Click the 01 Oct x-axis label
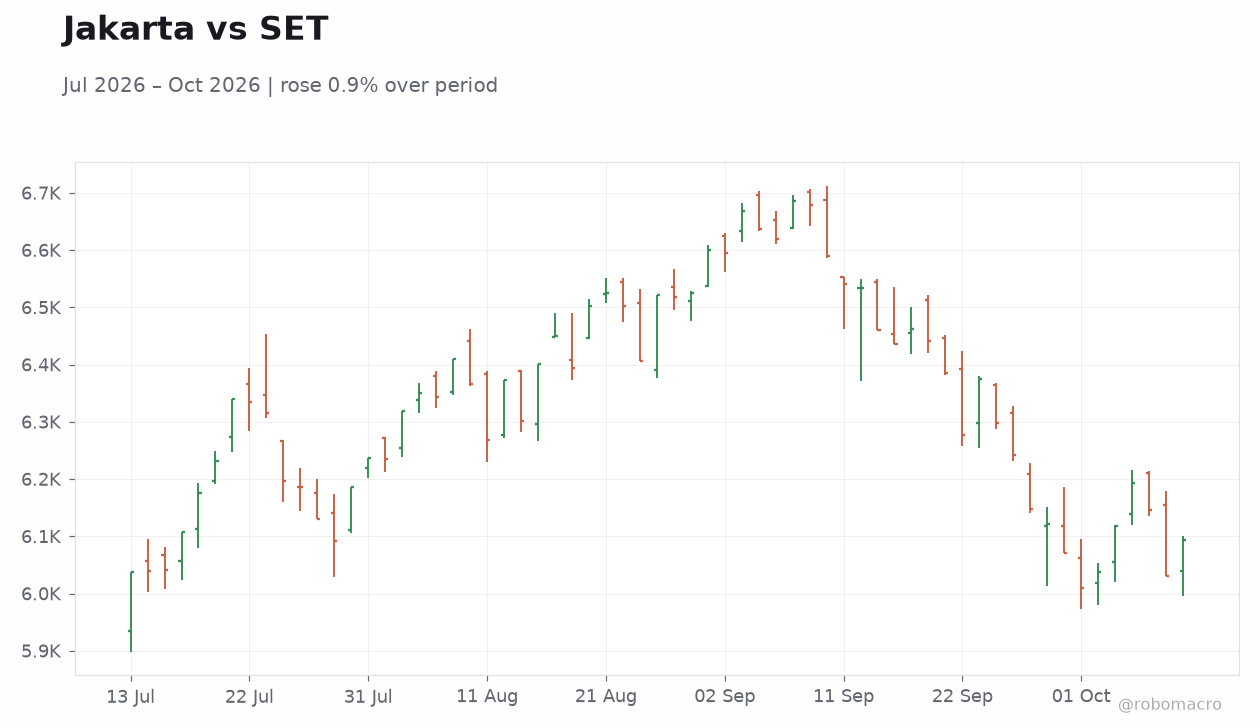The width and height of the screenshot is (1260, 728). (x=1081, y=697)
